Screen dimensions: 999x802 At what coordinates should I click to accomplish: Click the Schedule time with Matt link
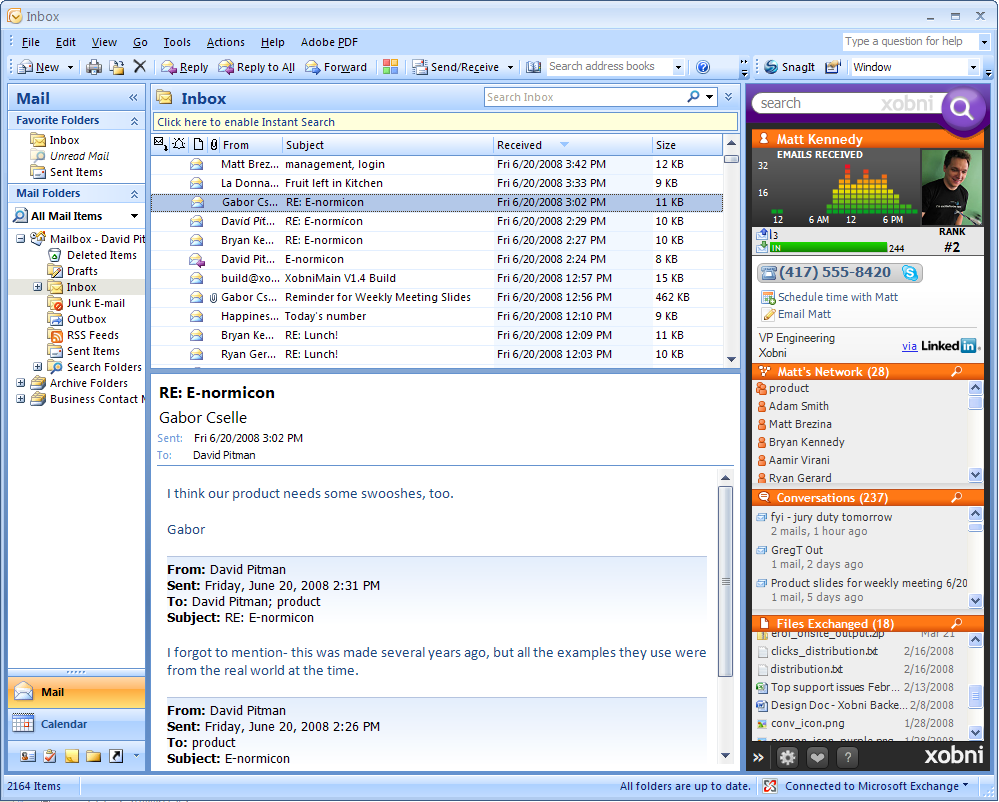(837, 297)
